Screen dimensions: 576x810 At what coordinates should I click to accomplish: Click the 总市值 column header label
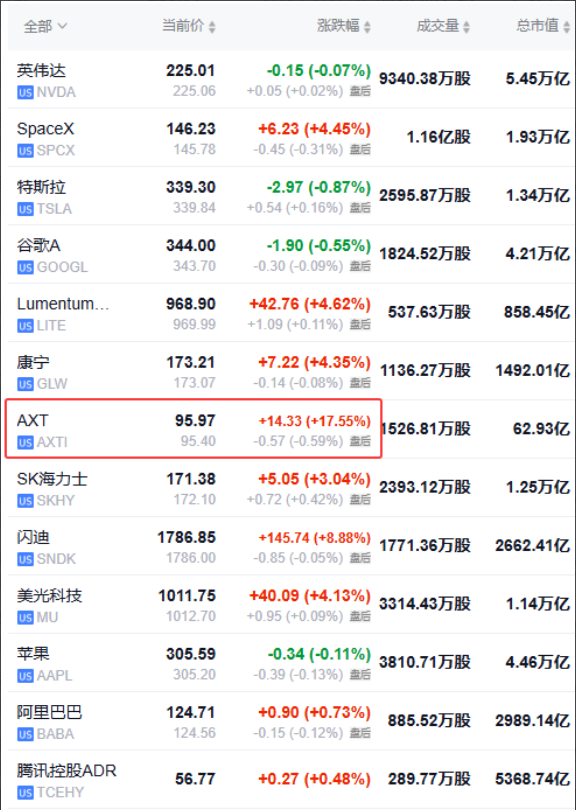click(x=538, y=26)
